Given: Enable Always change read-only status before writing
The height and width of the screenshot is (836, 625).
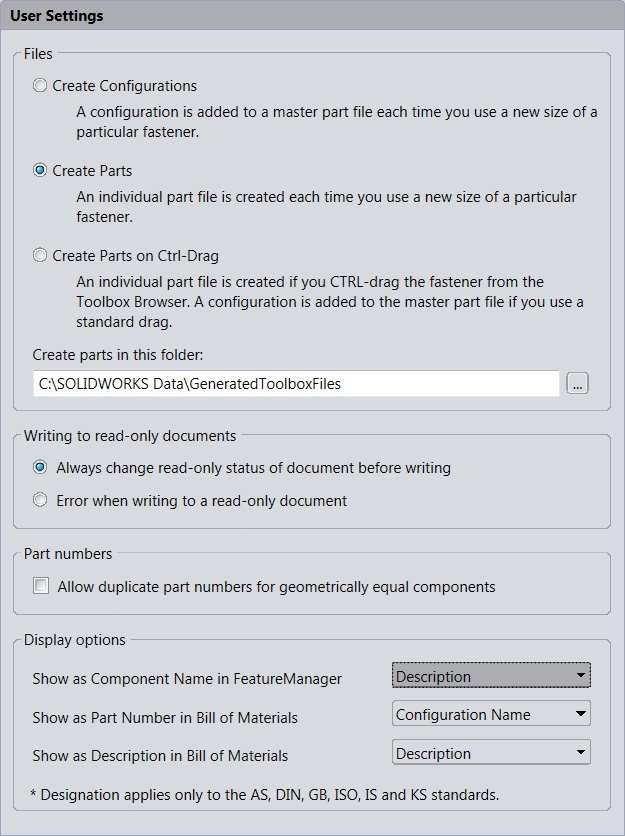Looking at the screenshot, I should (40, 468).
